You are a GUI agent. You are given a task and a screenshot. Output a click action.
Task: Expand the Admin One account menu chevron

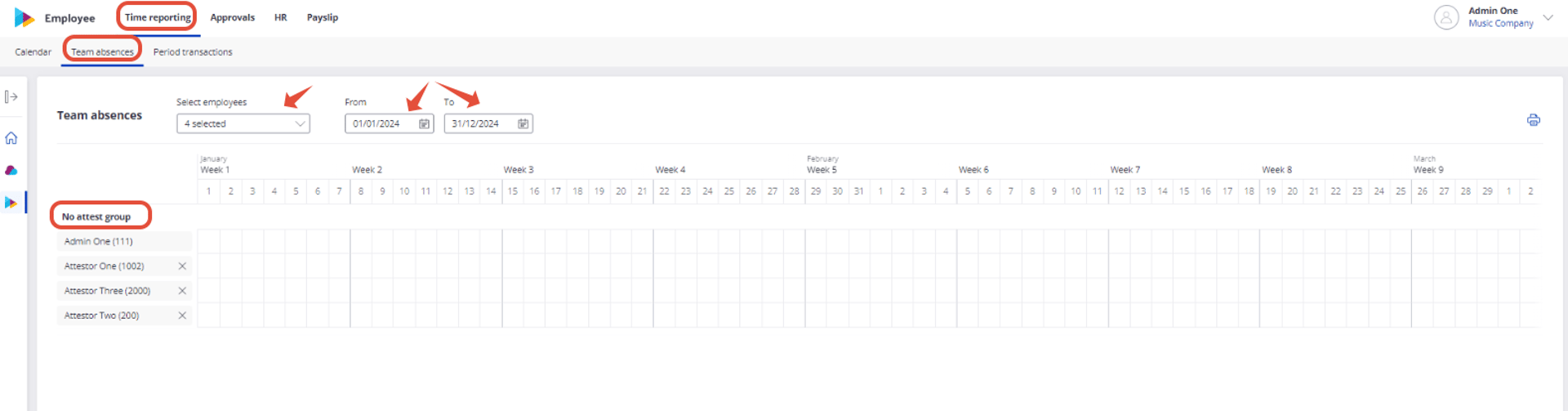[1548, 17]
